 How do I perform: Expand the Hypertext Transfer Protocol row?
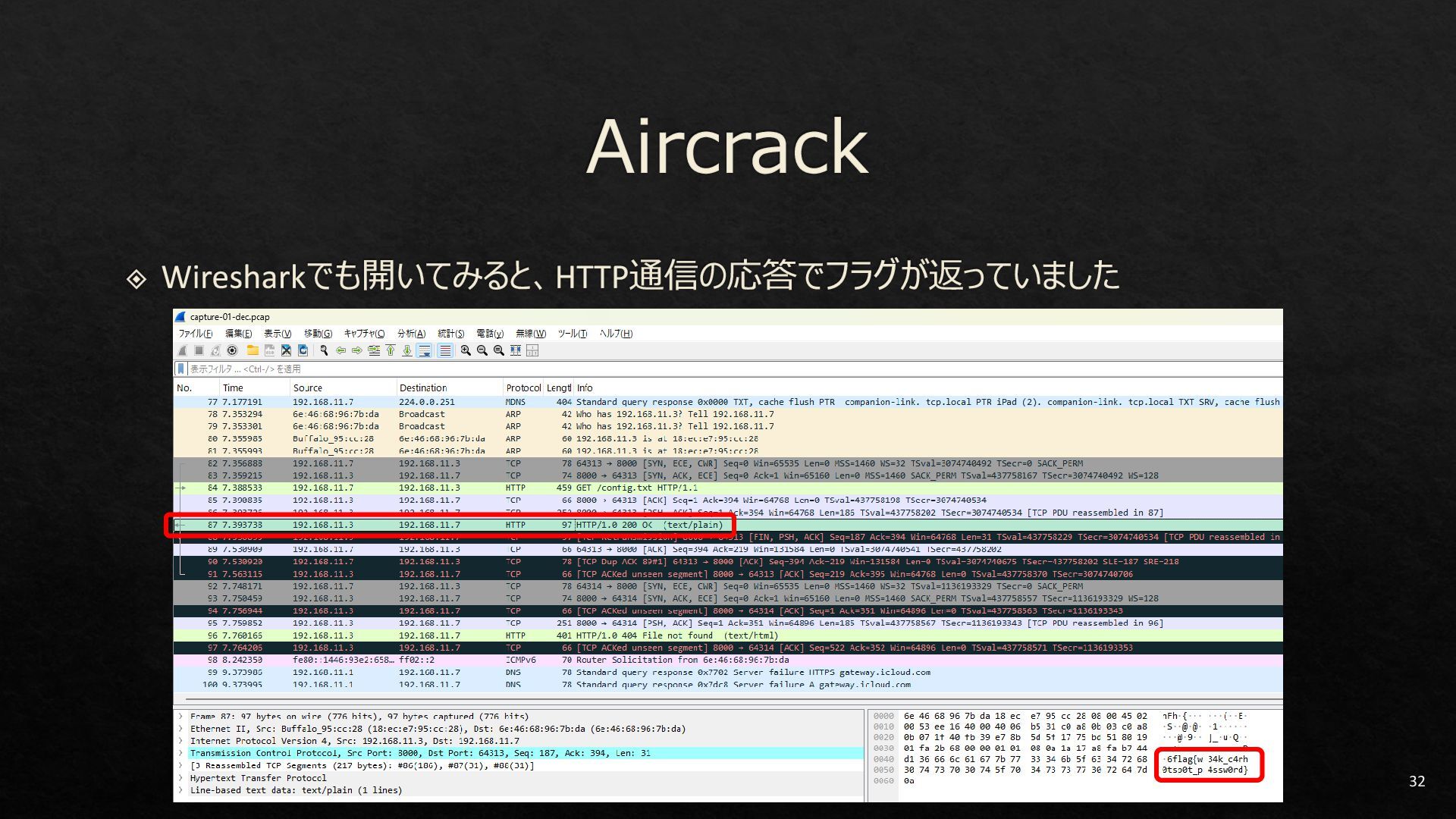click(x=180, y=778)
